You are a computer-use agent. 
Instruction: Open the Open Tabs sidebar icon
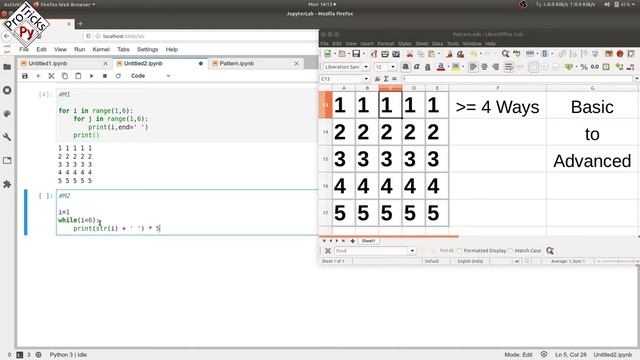pos(7,160)
